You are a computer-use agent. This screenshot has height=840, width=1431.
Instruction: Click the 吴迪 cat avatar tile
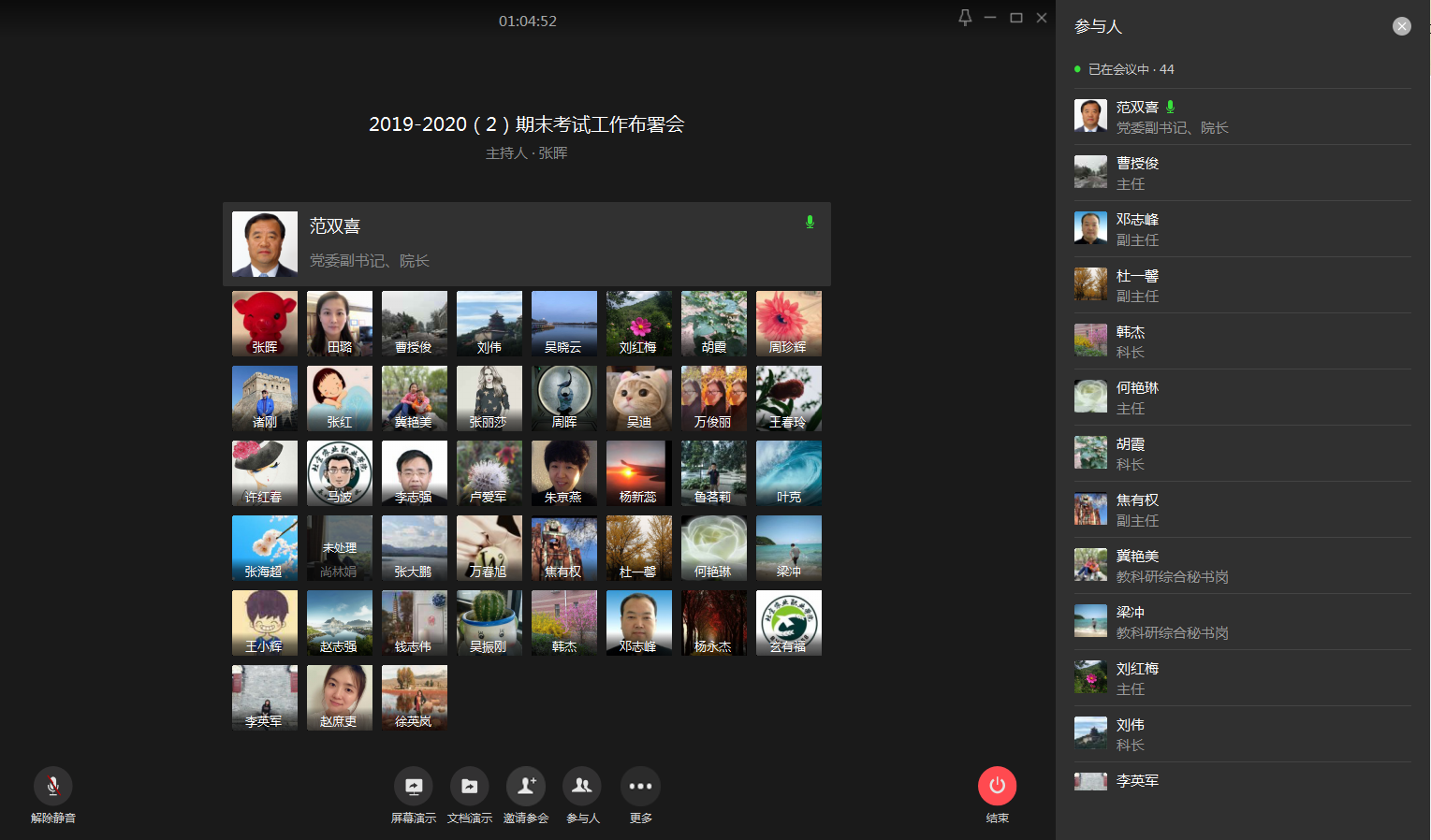tap(639, 398)
